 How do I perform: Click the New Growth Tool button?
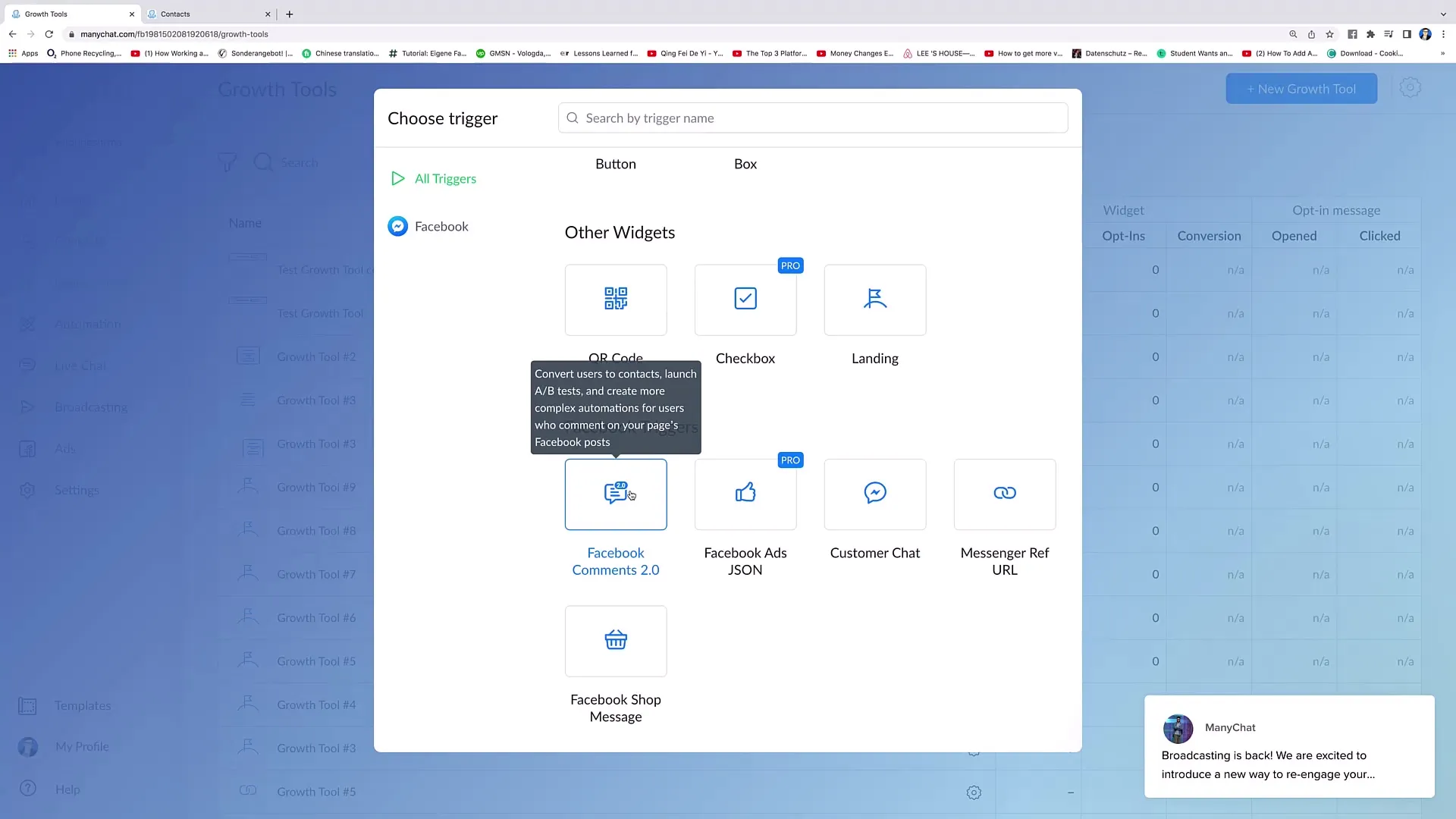(x=1301, y=89)
